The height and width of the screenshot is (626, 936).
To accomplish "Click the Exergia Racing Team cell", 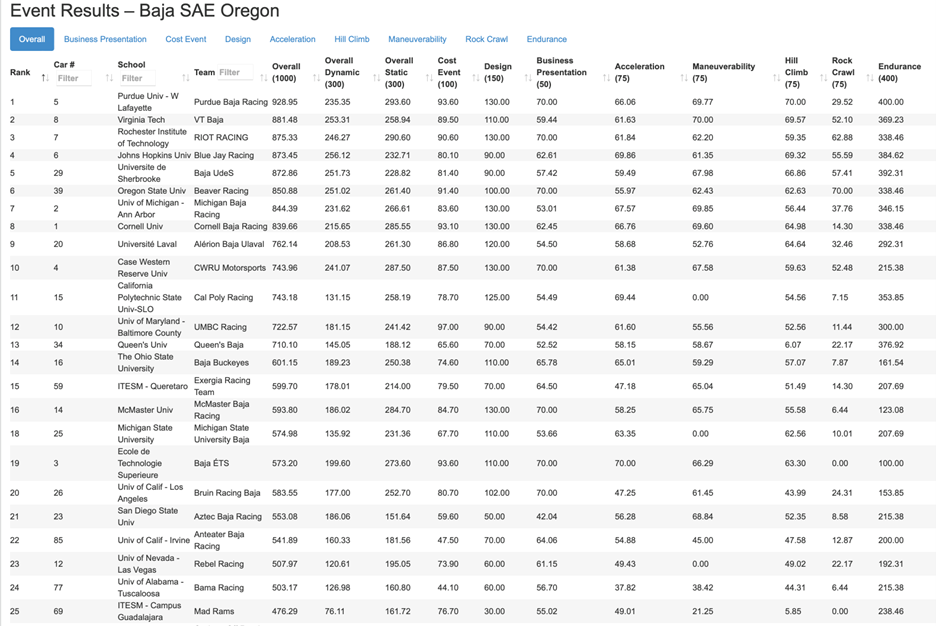I will (x=222, y=386).
